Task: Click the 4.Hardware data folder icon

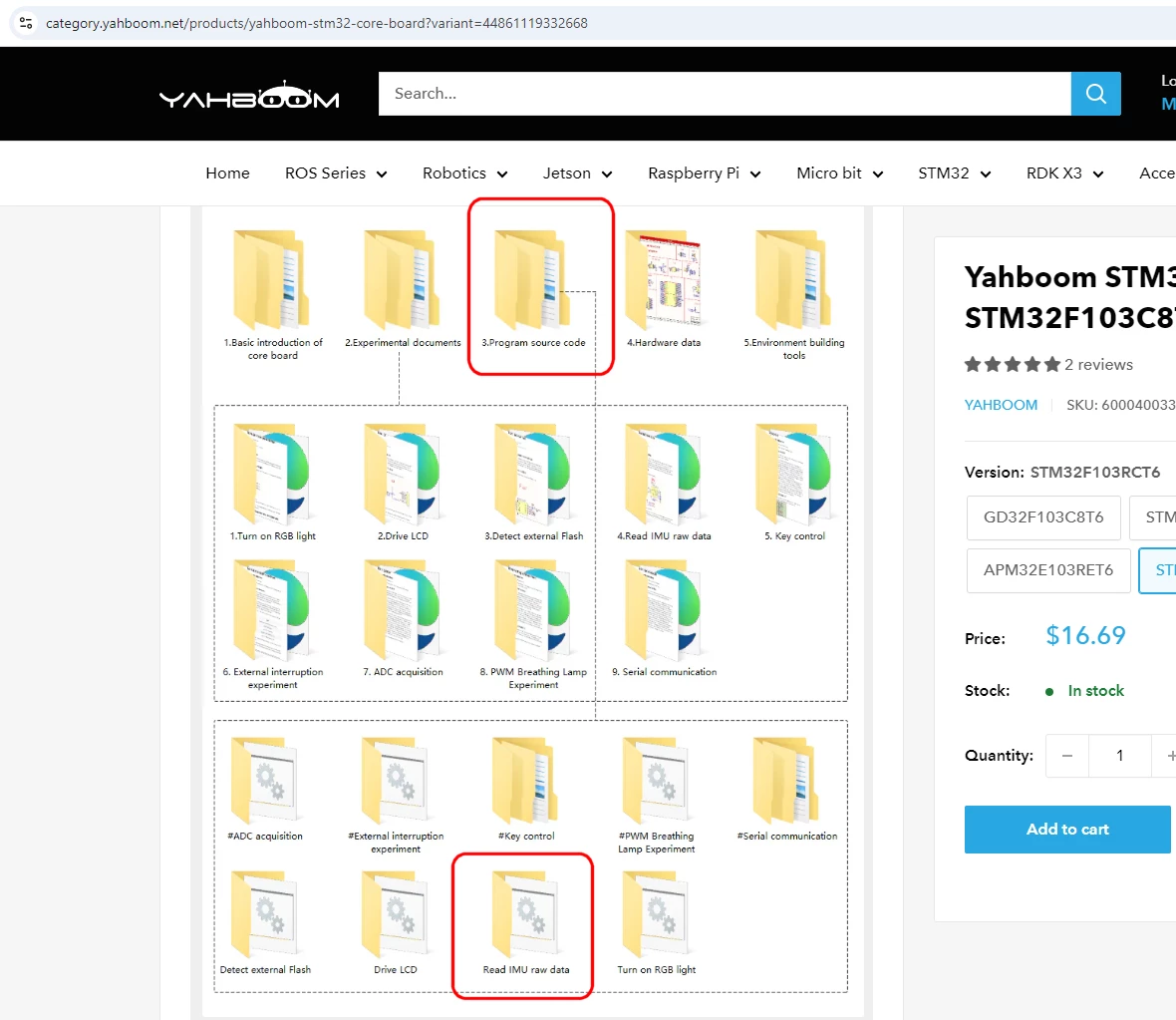Action: click(x=664, y=280)
